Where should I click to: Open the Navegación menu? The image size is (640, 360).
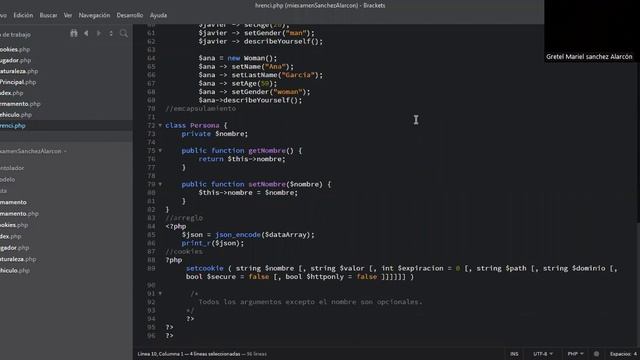tap(94, 15)
